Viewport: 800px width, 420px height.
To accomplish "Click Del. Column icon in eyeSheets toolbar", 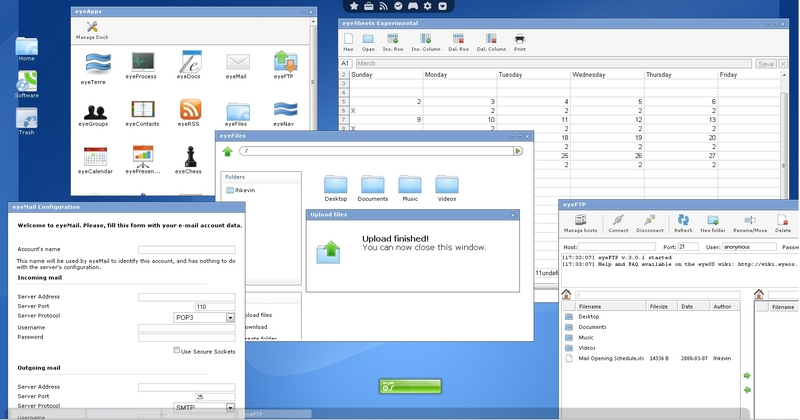I will pyautogui.click(x=490, y=39).
